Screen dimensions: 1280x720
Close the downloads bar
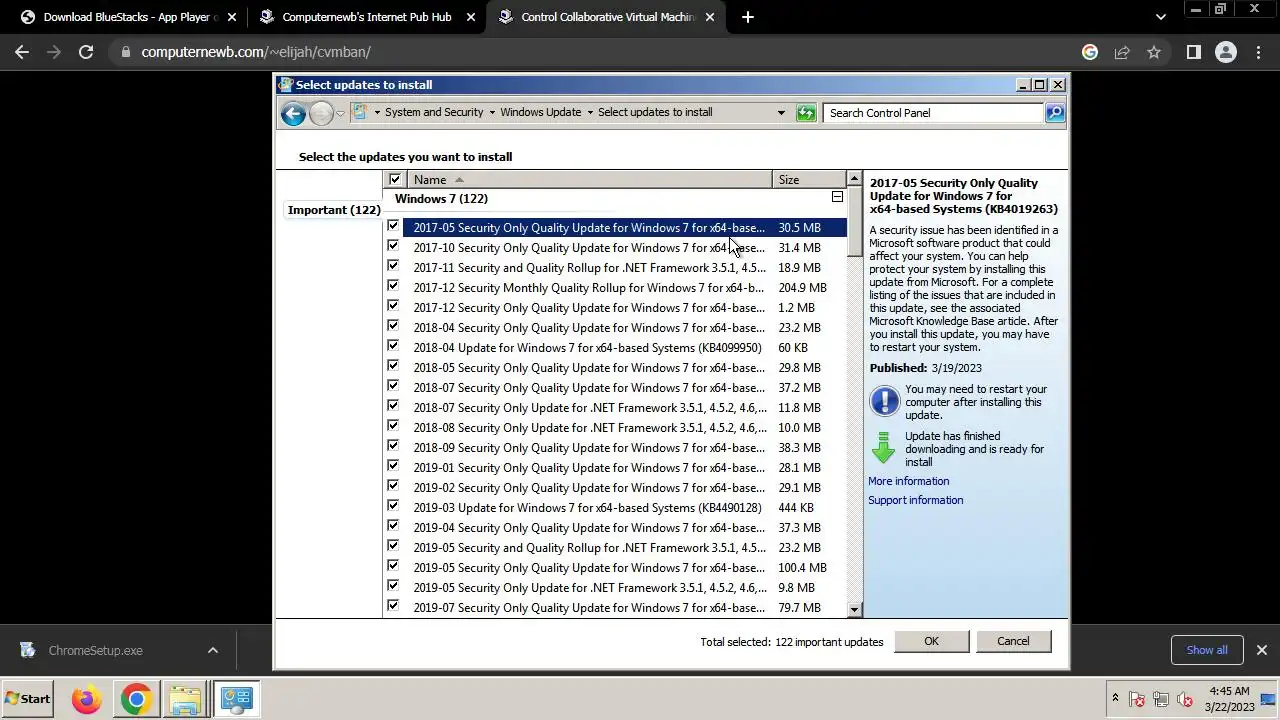tap(1261, 650)
